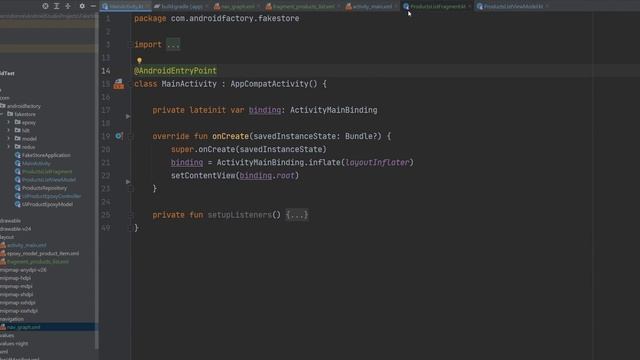640x360 pixels.
Task: Switch to the build.gradle (app) tab
Action: 181,6
